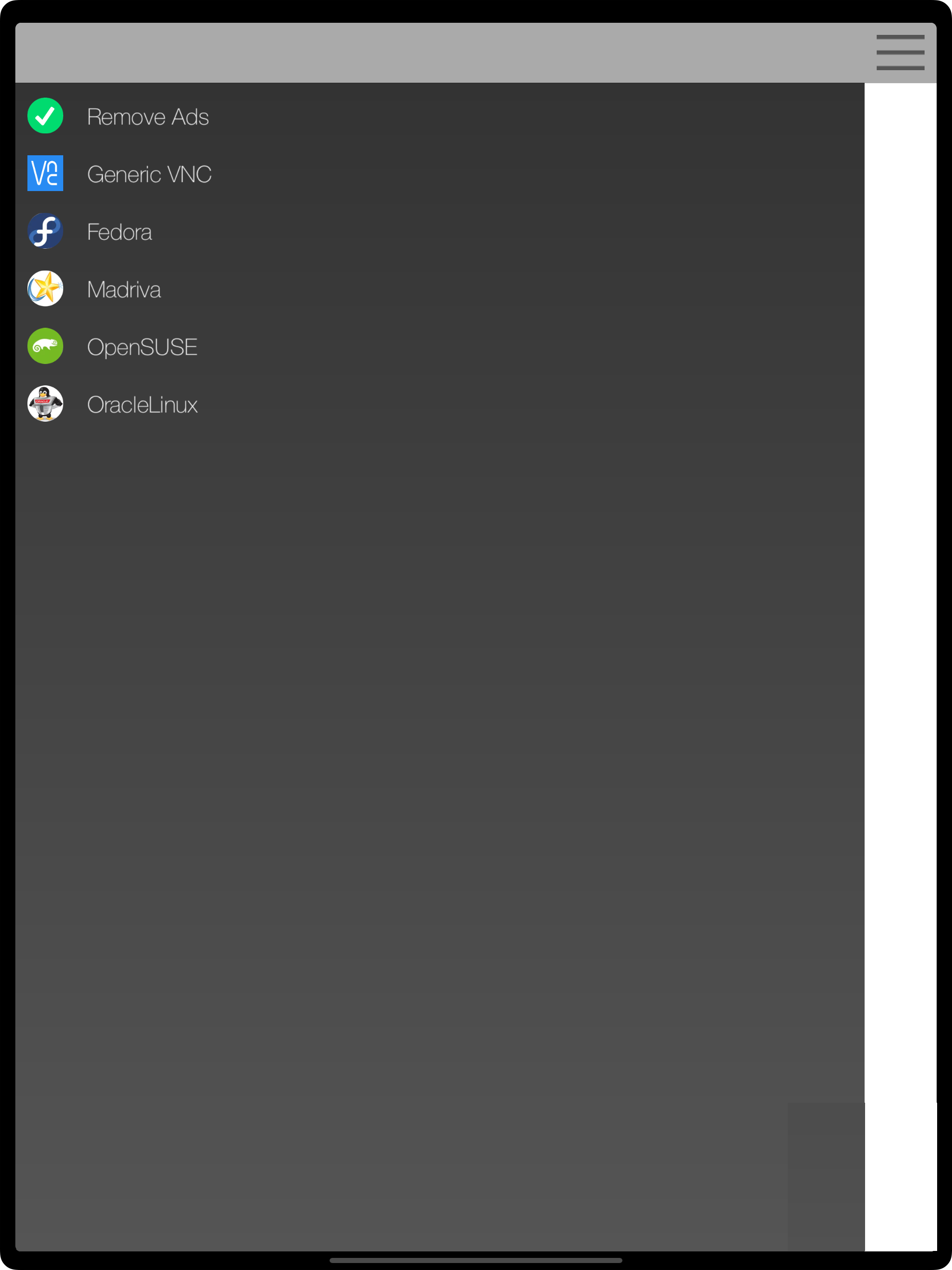Pick the OpenSUSE text label
This screenshot has height=1270, width=952.
tap(142, 347)
